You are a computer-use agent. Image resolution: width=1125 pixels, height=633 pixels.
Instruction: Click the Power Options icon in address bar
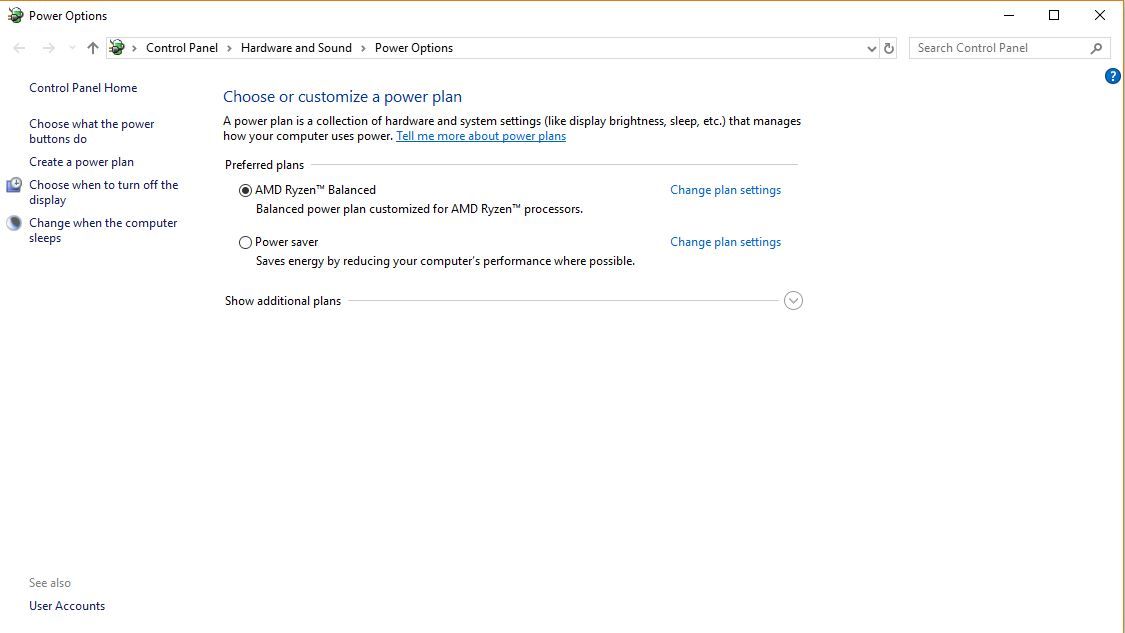click(x=117, y=48)
